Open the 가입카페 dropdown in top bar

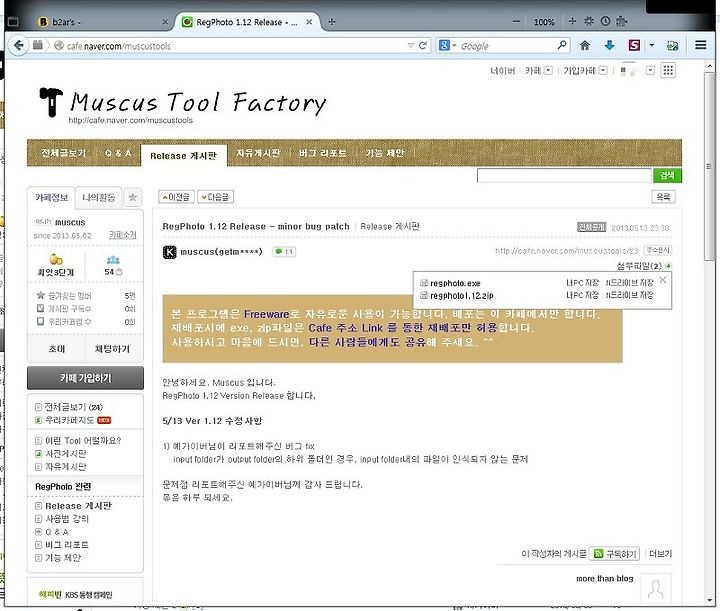[603, 70]
